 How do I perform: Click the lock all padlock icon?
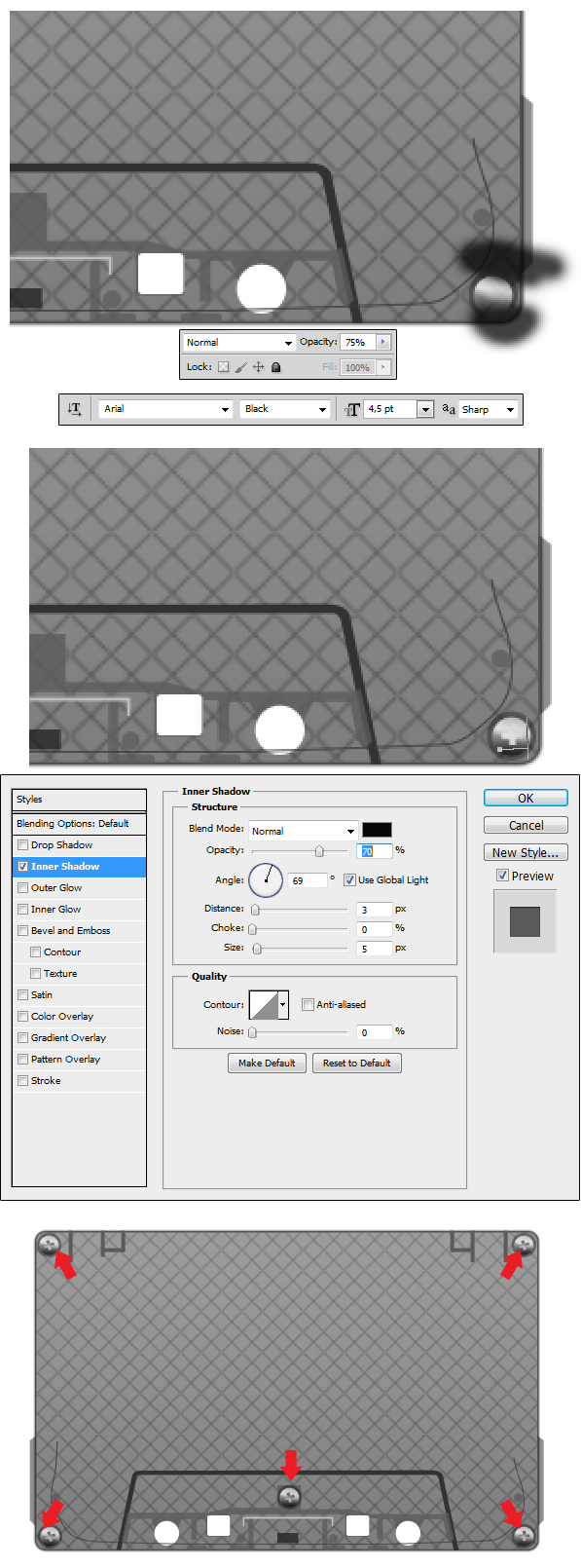coord(275,367)
